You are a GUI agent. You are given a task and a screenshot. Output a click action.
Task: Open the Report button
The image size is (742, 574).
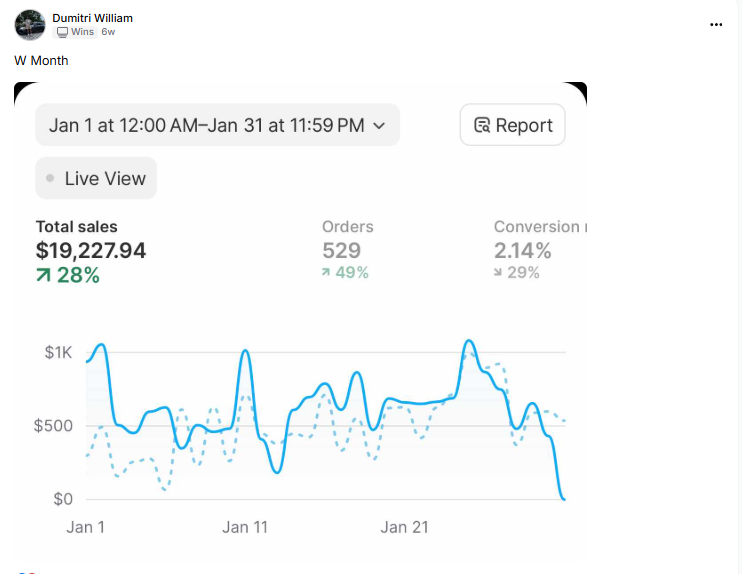click(512, 125)
